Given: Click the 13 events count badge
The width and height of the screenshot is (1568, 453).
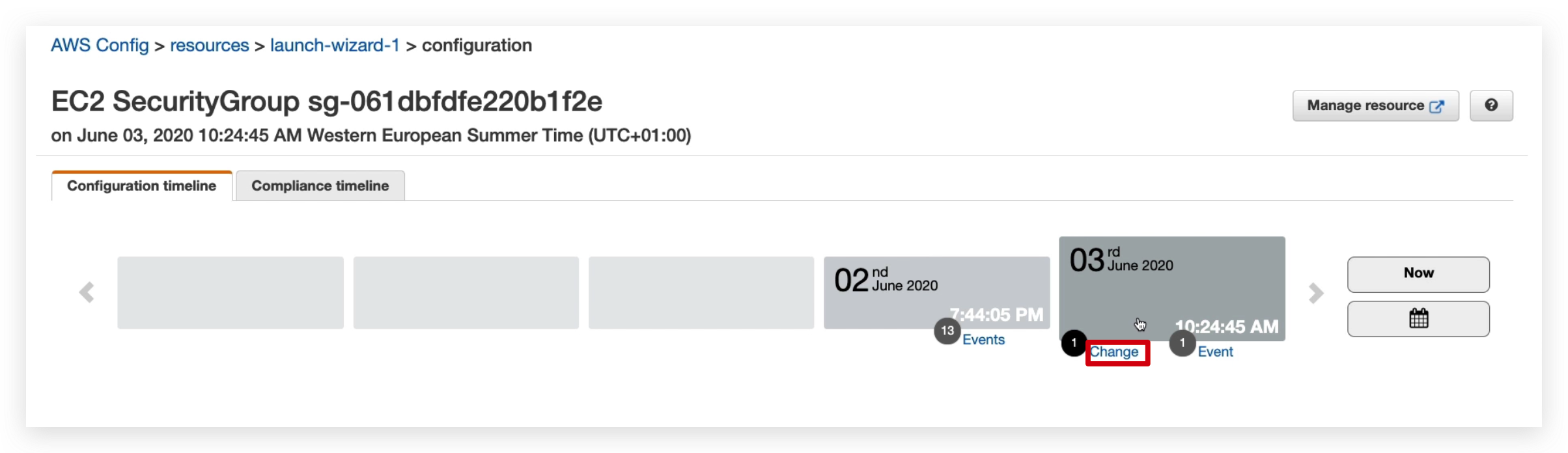Looking at the screenshot, I should [x=947, y=331].
